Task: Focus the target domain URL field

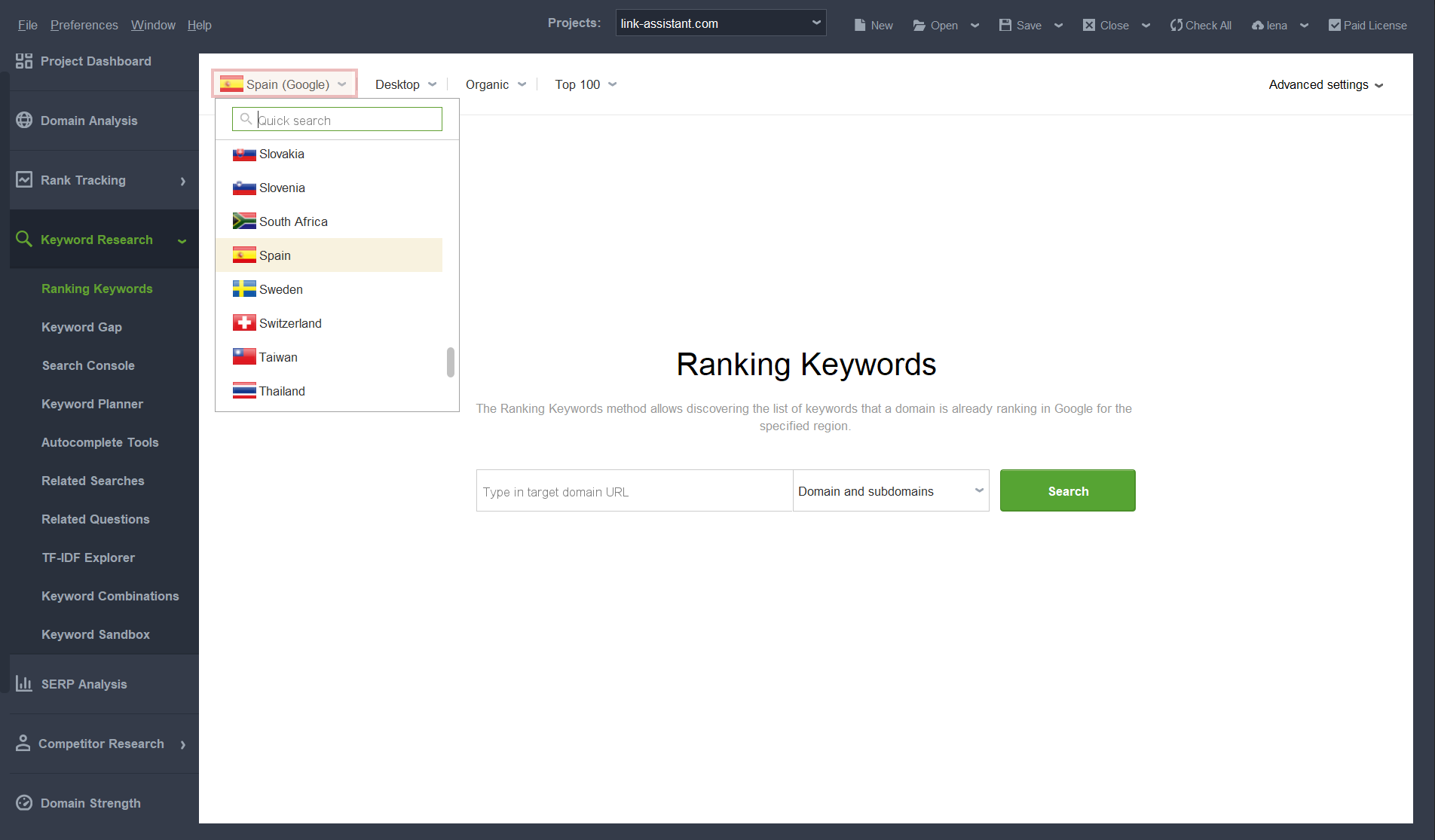Action: click(634, 491)
